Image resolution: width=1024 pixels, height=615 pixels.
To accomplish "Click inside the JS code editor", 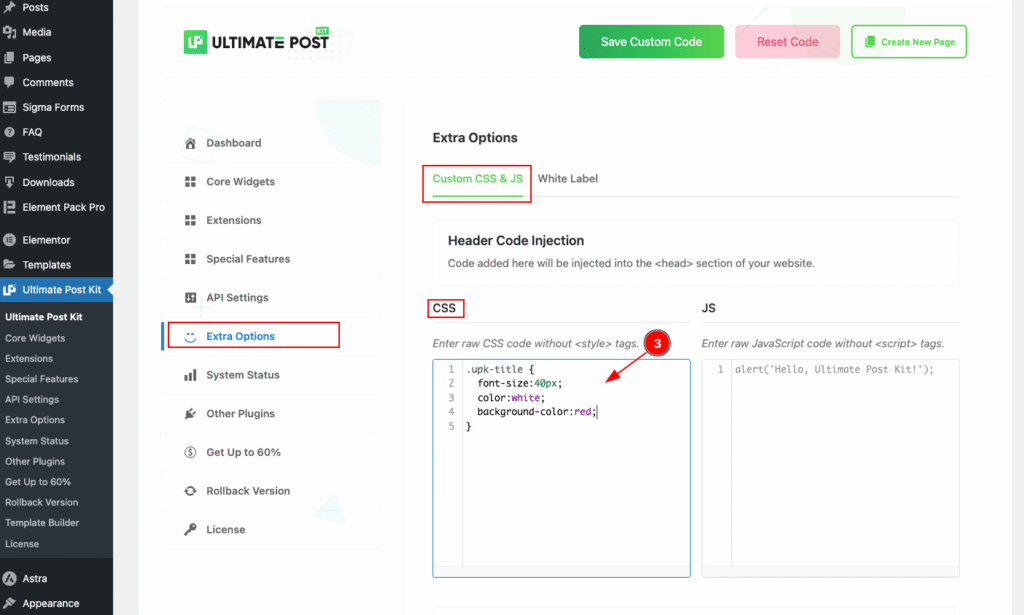I will point(830,468).
